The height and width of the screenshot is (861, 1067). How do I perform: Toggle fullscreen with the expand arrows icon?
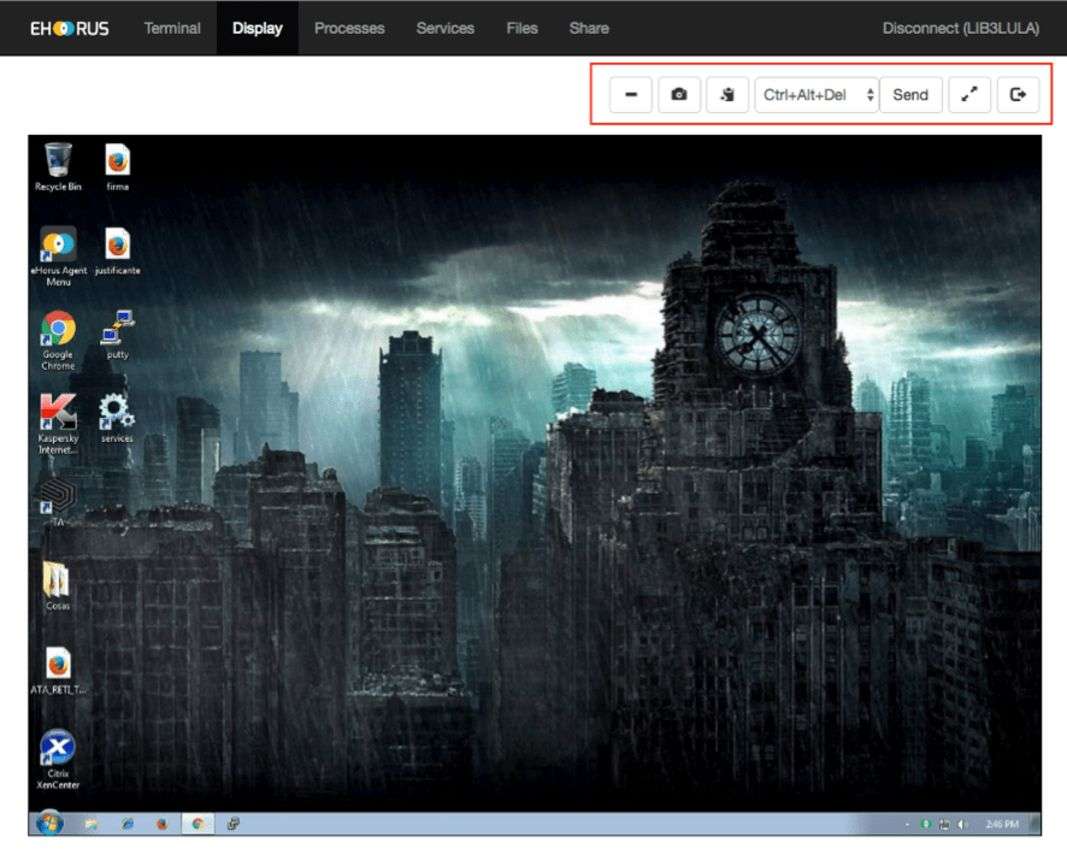(x=969, y=95)
